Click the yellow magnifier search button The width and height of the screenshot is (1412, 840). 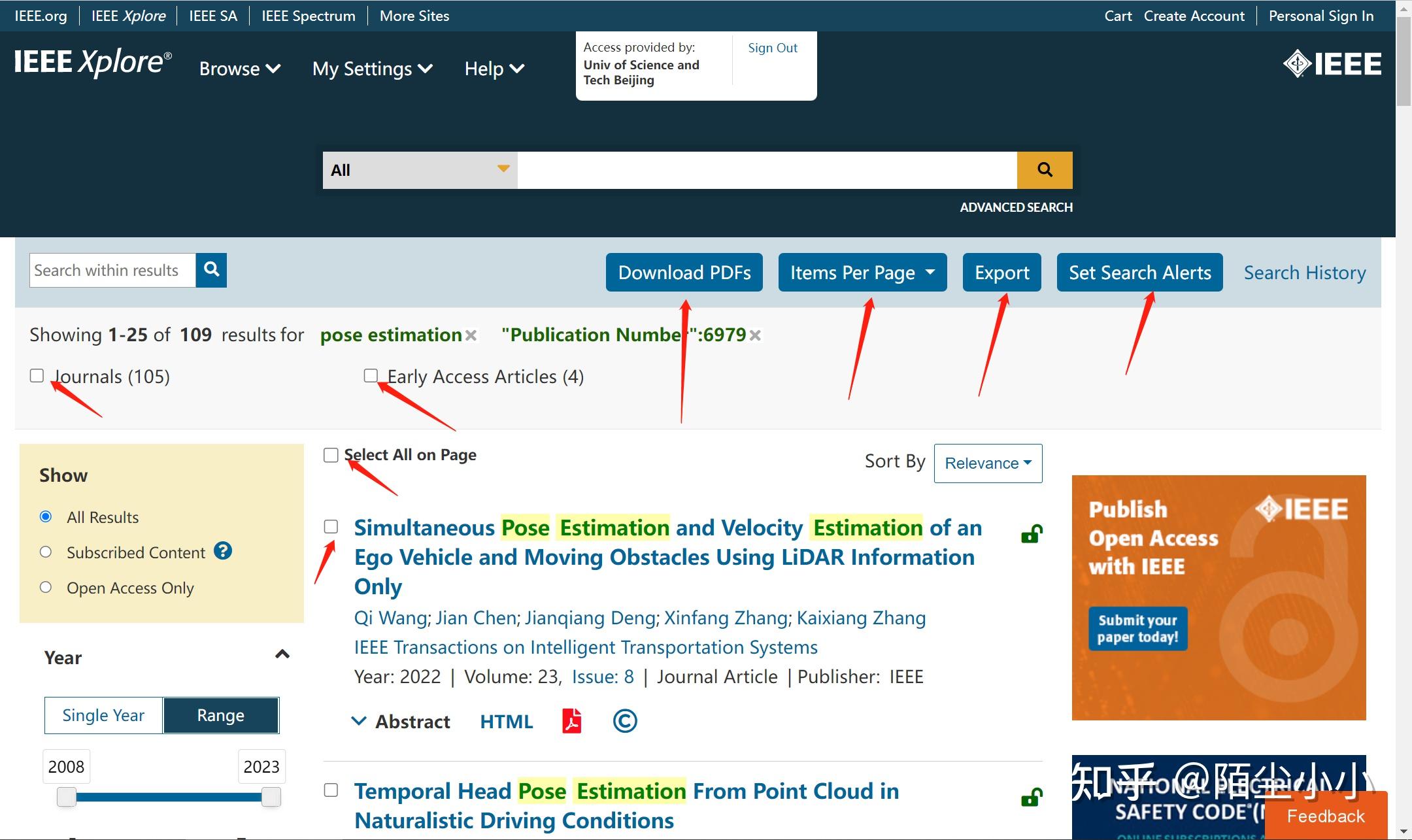1044,170
